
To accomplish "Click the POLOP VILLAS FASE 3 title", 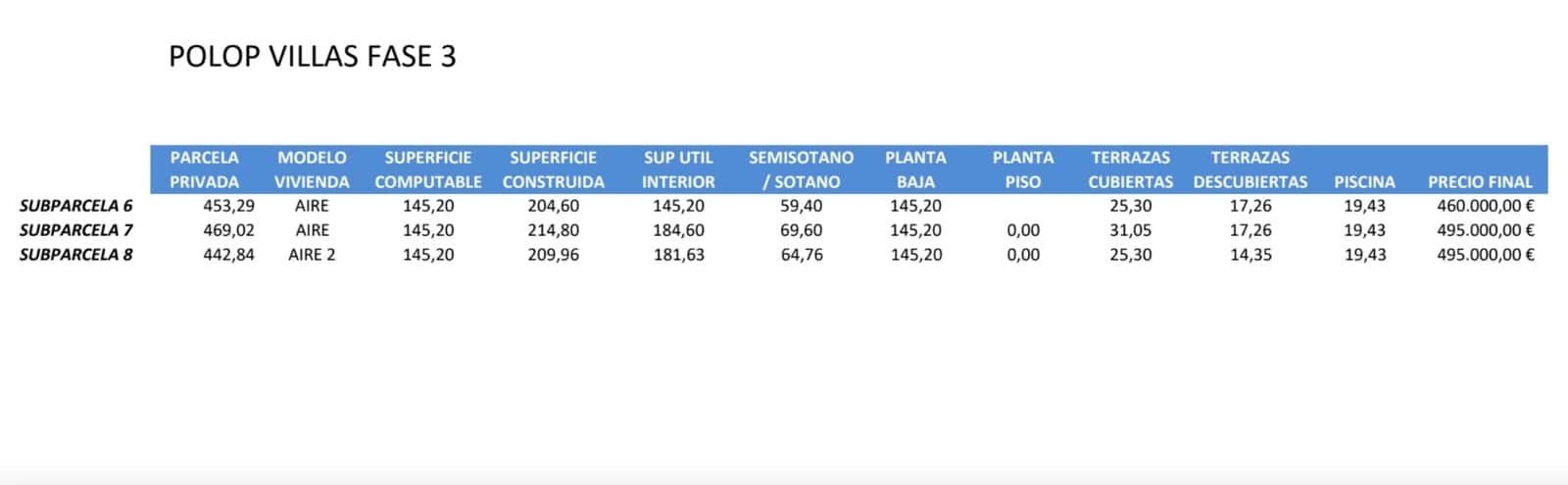I will [312, 57].
